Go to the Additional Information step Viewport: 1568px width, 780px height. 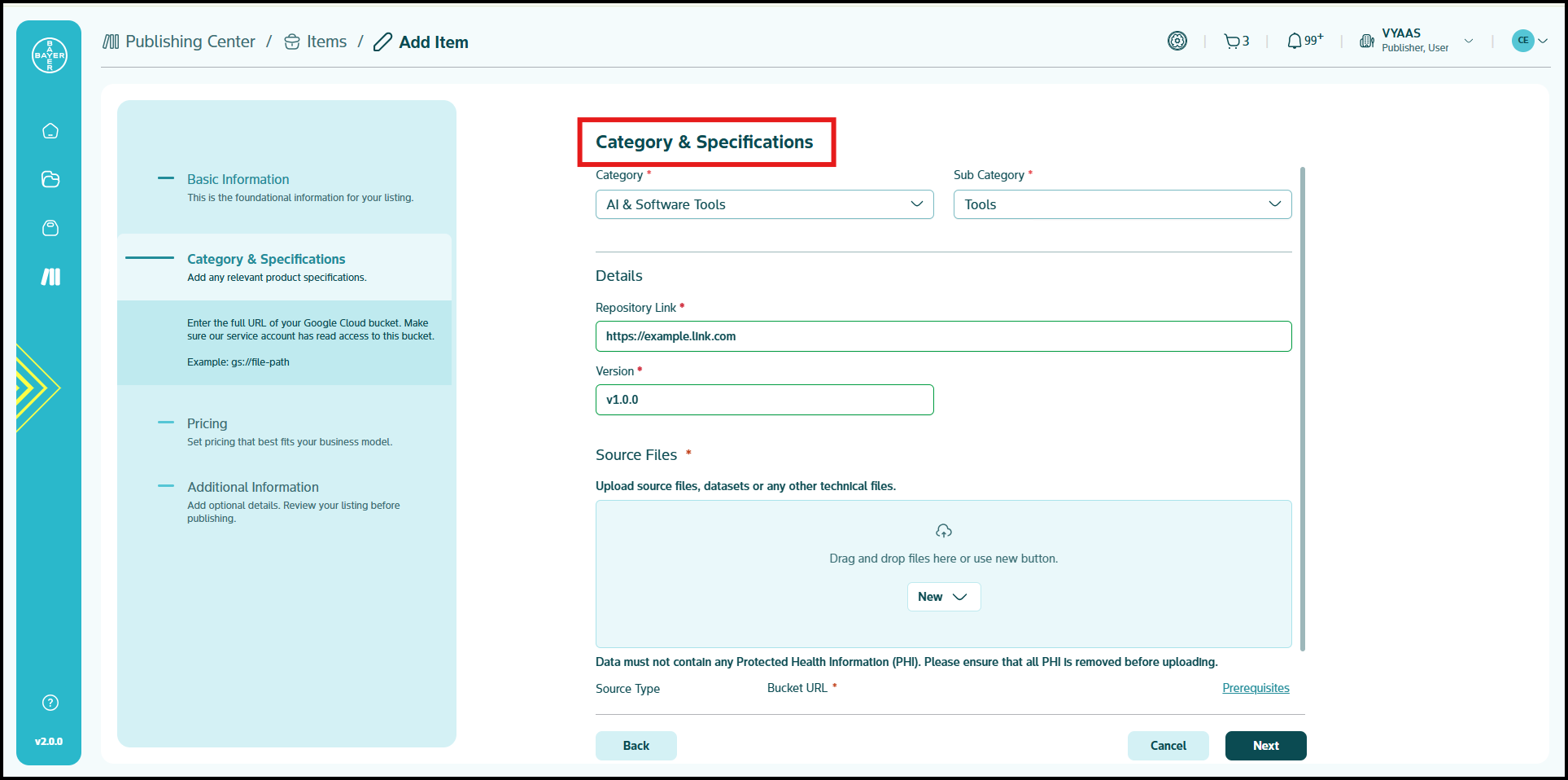(252, 487)
